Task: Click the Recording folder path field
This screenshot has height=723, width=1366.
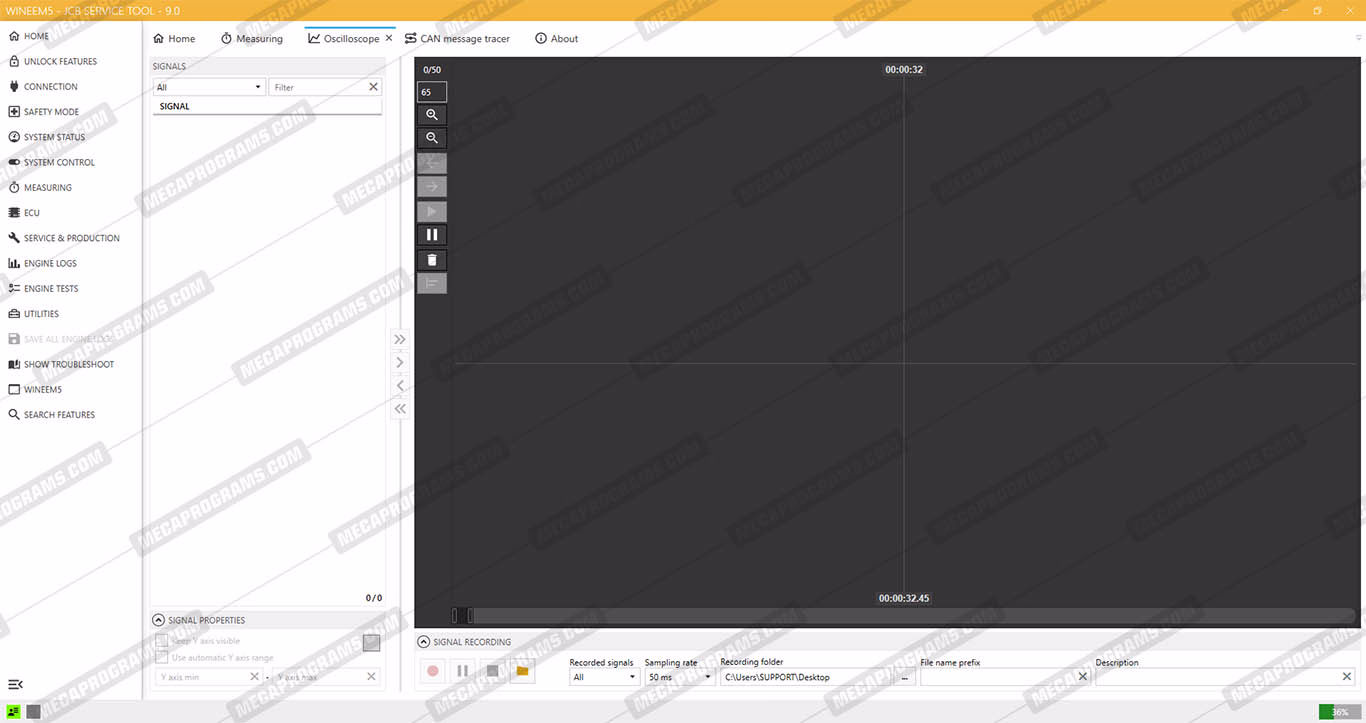Action: click(805, 677)
